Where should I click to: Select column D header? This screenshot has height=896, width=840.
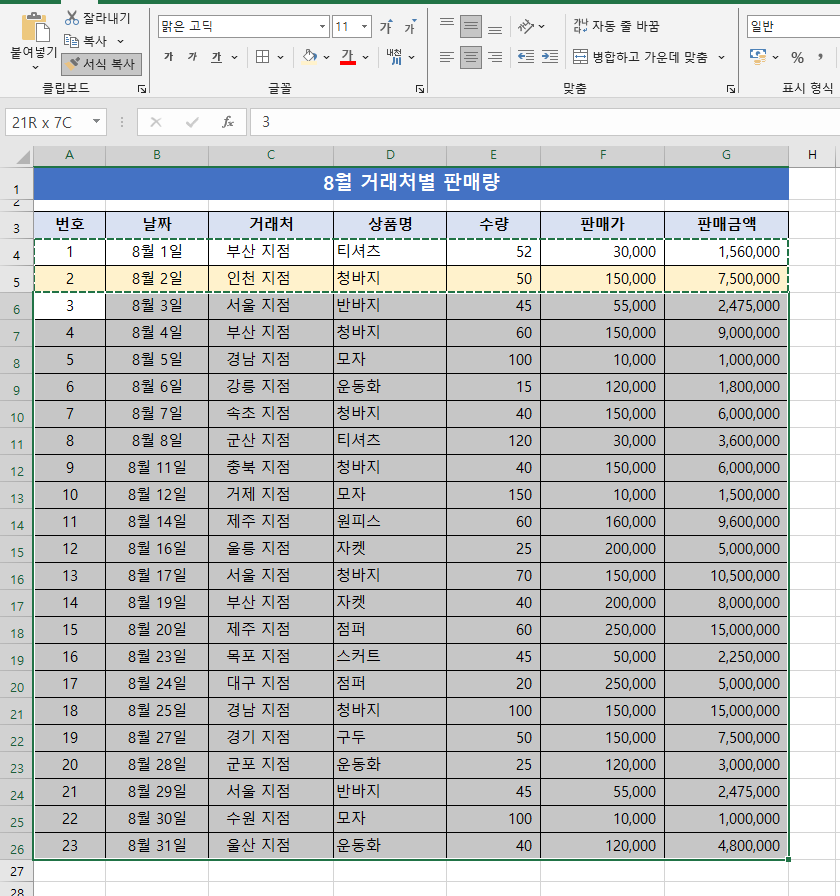pos(390,155)
